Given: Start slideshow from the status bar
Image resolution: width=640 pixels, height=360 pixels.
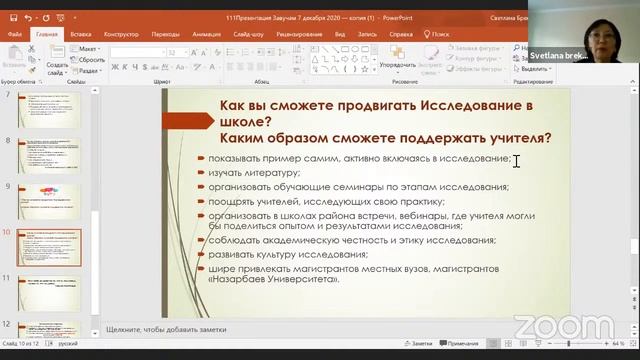Looking at the screenshot, I should [x=538, y=344].
